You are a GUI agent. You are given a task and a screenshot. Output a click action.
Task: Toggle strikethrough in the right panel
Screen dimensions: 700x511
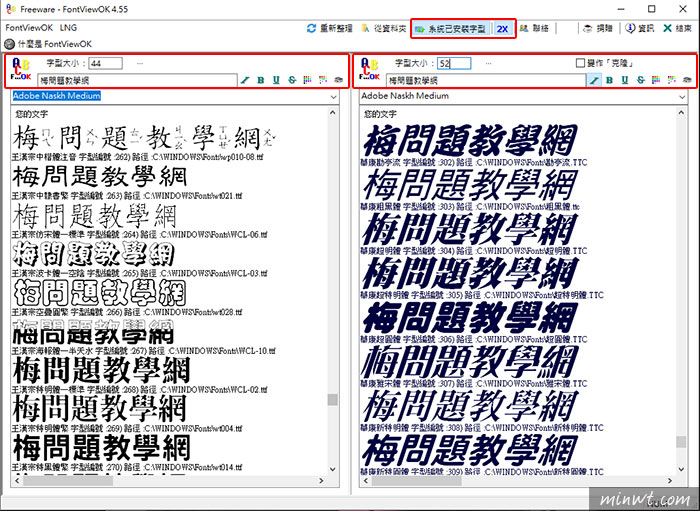tap(641, 80)
